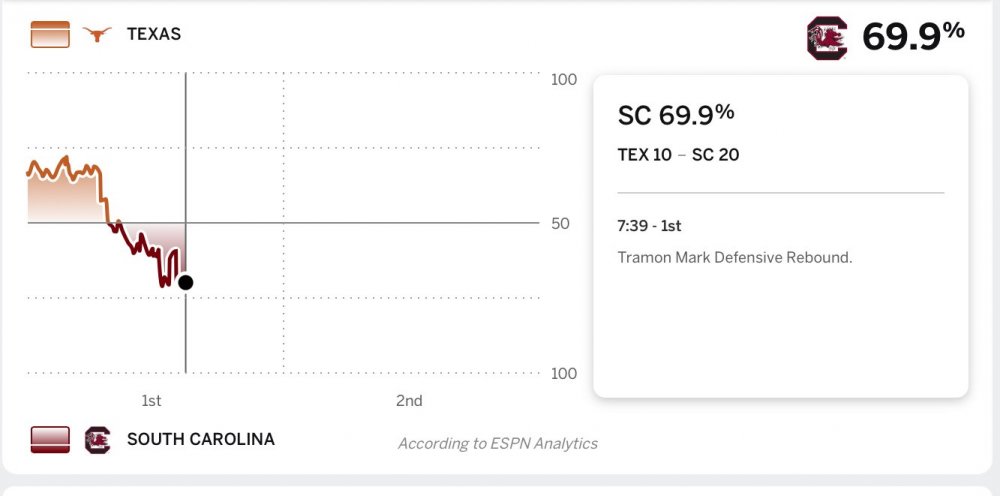Screen dimensions: 1000x496
Task: Select the 2nd half label
Action: pyautogui.click(x=409, y=401)
